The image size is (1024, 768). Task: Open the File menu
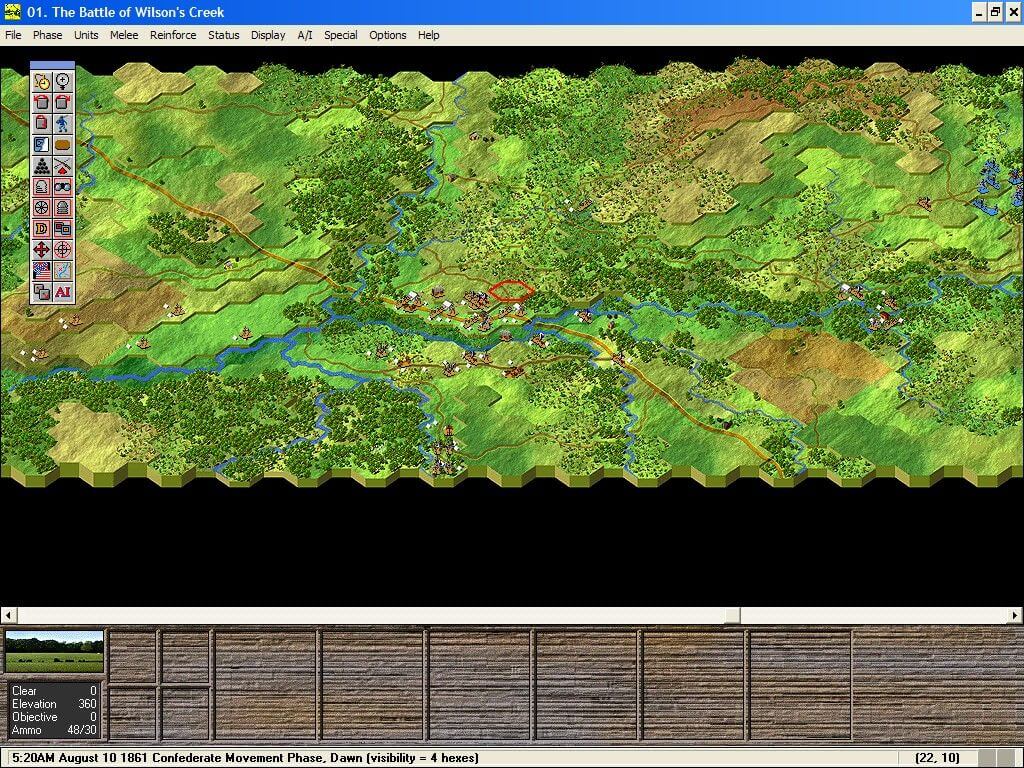coord(13,35)
